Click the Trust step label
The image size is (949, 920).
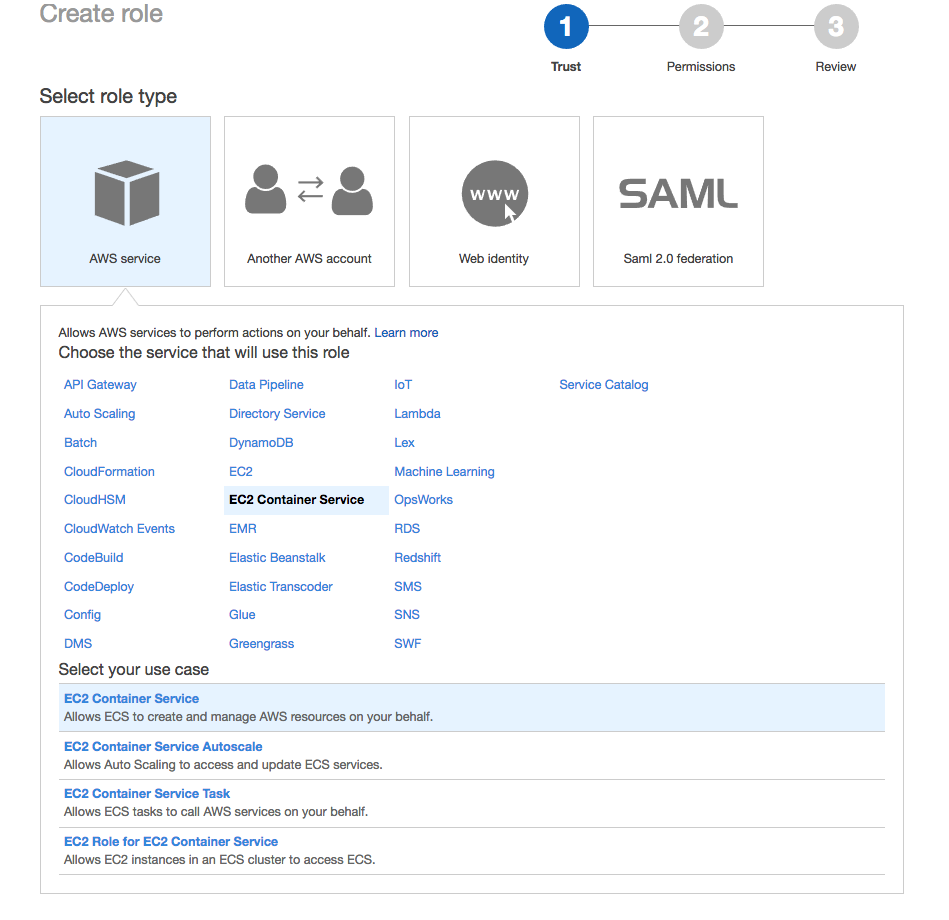[566, 67]
